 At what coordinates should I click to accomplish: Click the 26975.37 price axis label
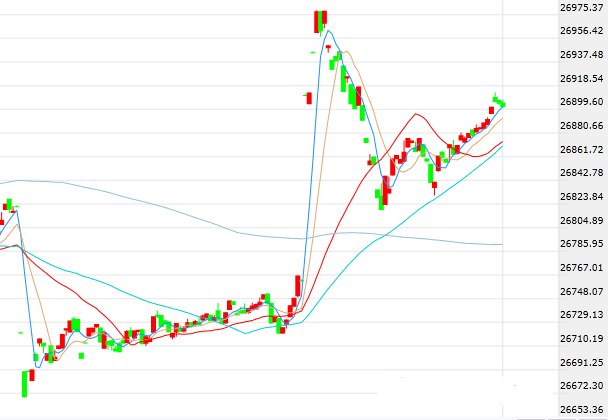(x=580, y=8)
